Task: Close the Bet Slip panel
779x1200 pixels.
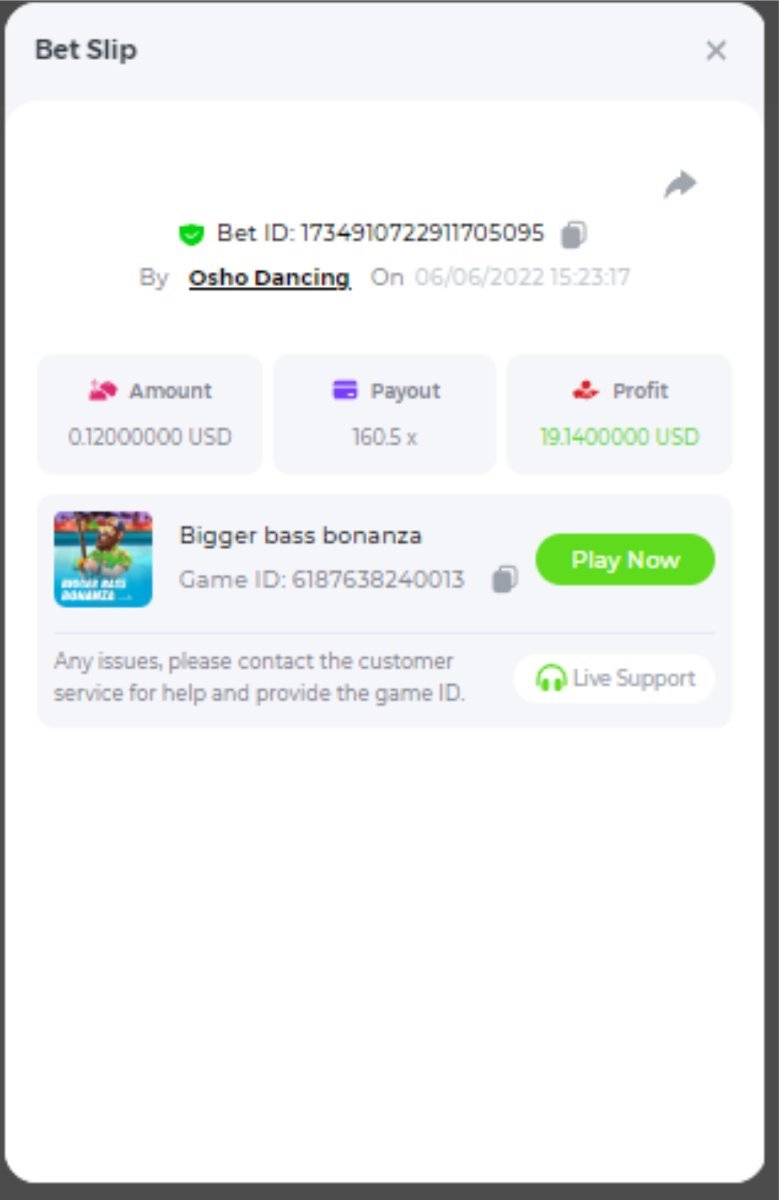Action: click(x=716, y=51)
